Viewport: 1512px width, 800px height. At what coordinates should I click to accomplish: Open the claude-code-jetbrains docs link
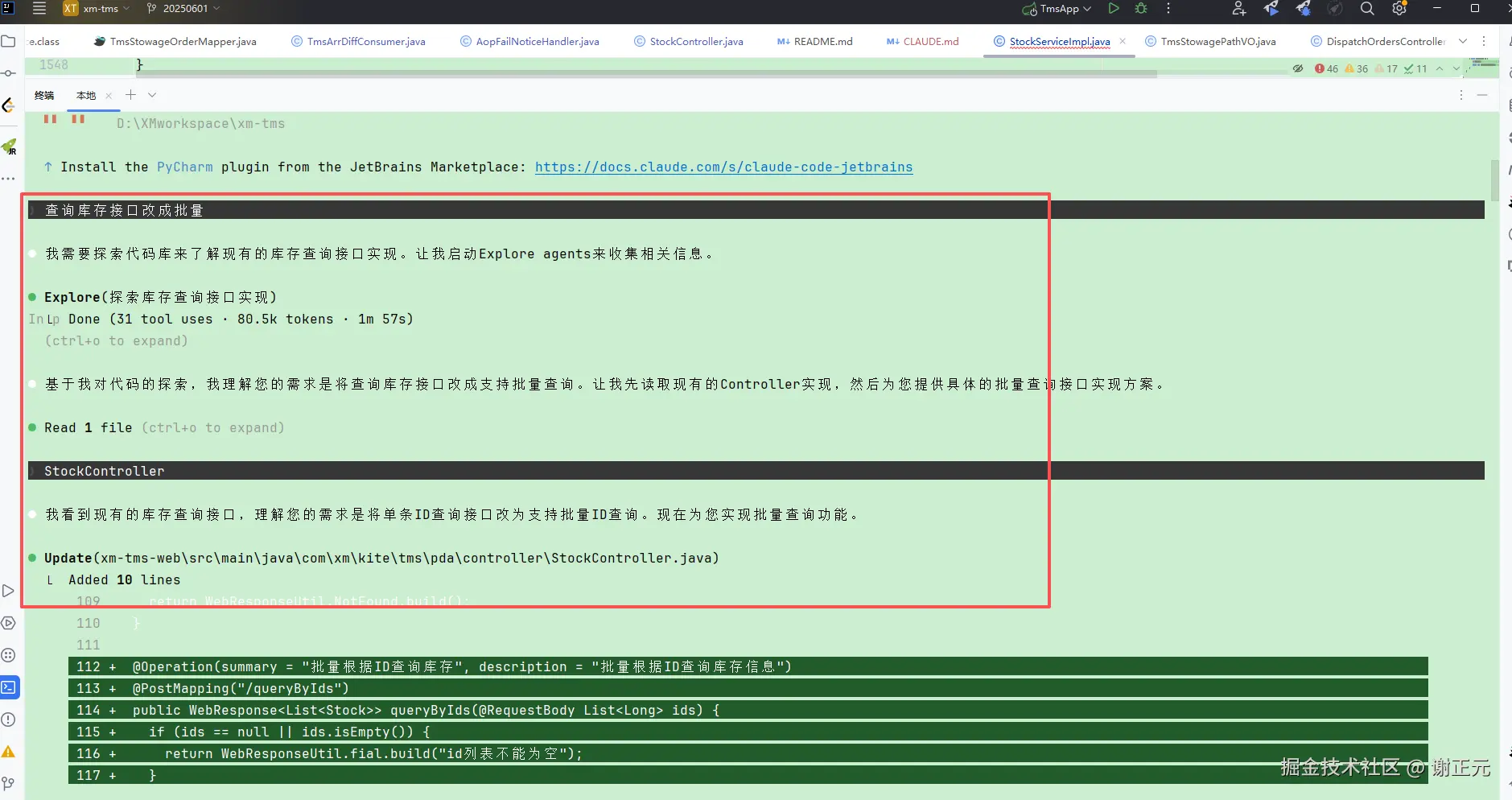pyautogui.click(x=723, y=167)
